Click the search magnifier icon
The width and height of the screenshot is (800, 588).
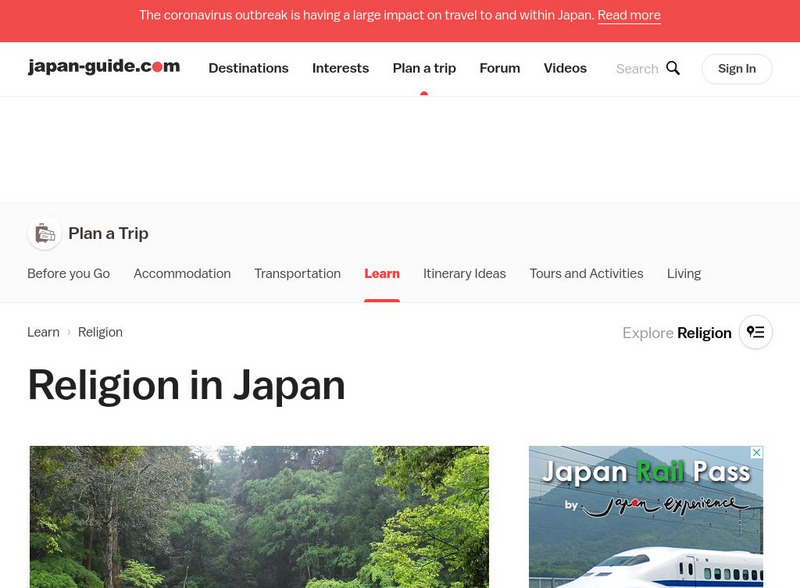click(x=673, y=68)
